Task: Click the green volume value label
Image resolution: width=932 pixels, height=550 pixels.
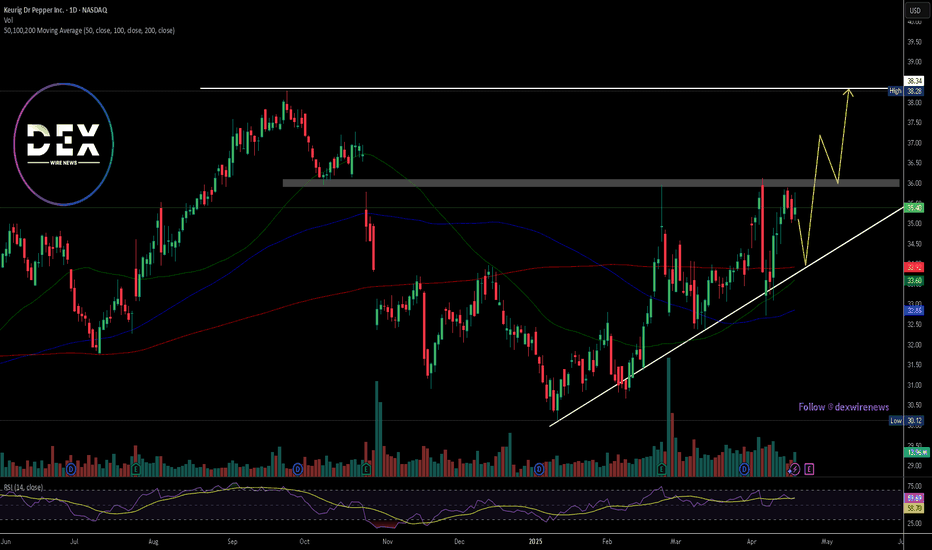Action: (916, 452)
